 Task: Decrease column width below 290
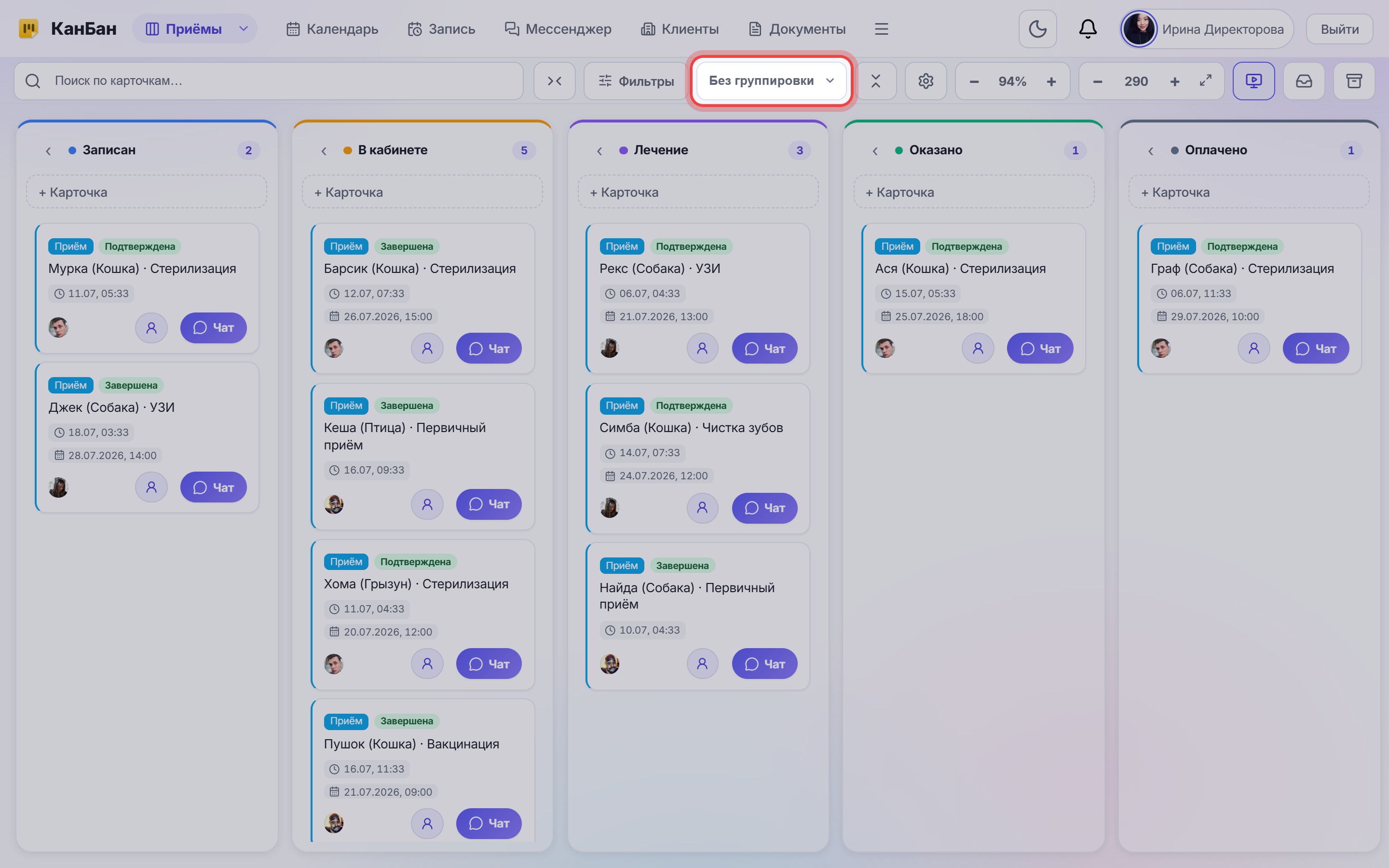pos(1097,81)
